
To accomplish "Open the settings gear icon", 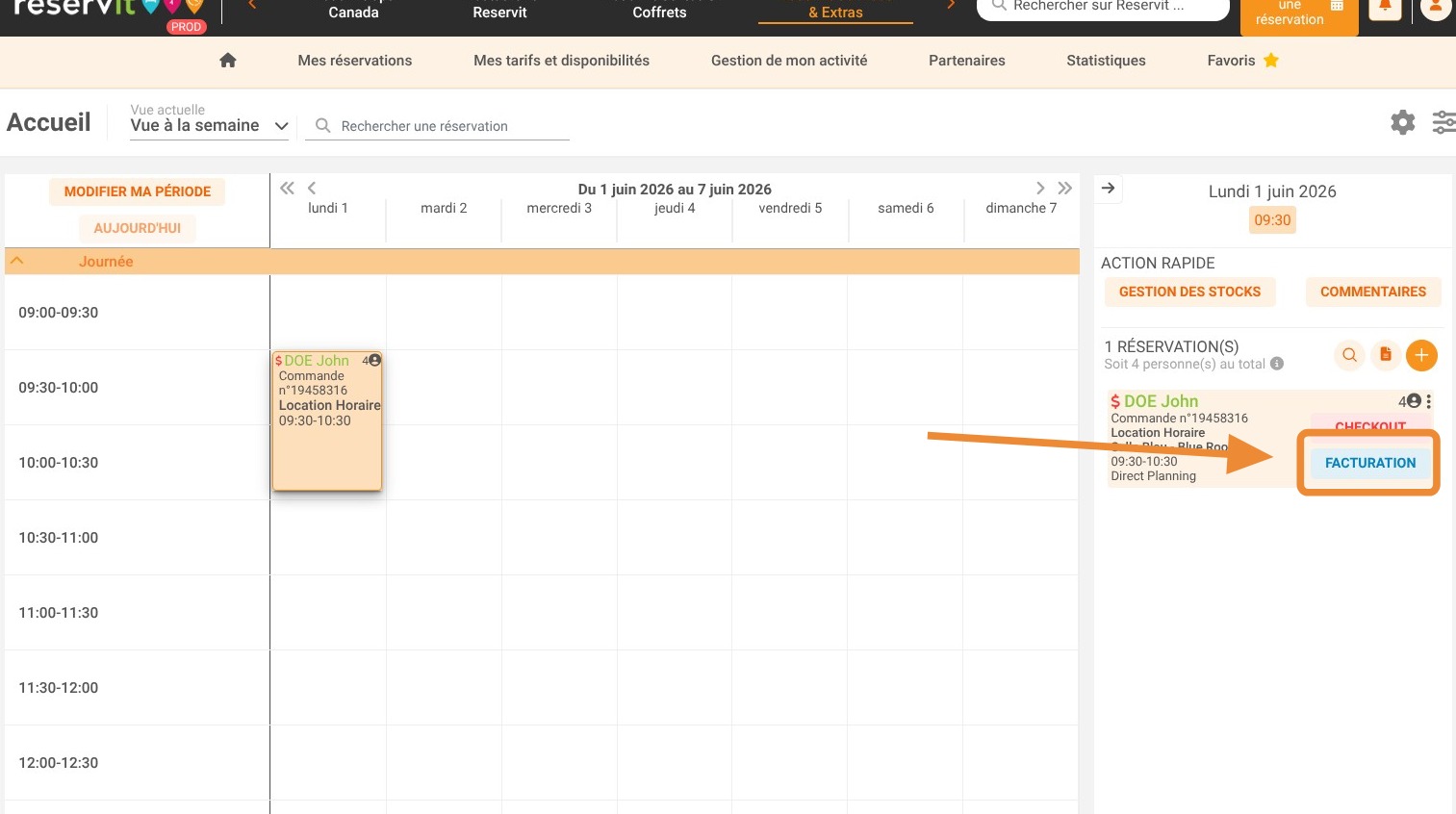I will pyautogui.click(x=1403, y=122).
